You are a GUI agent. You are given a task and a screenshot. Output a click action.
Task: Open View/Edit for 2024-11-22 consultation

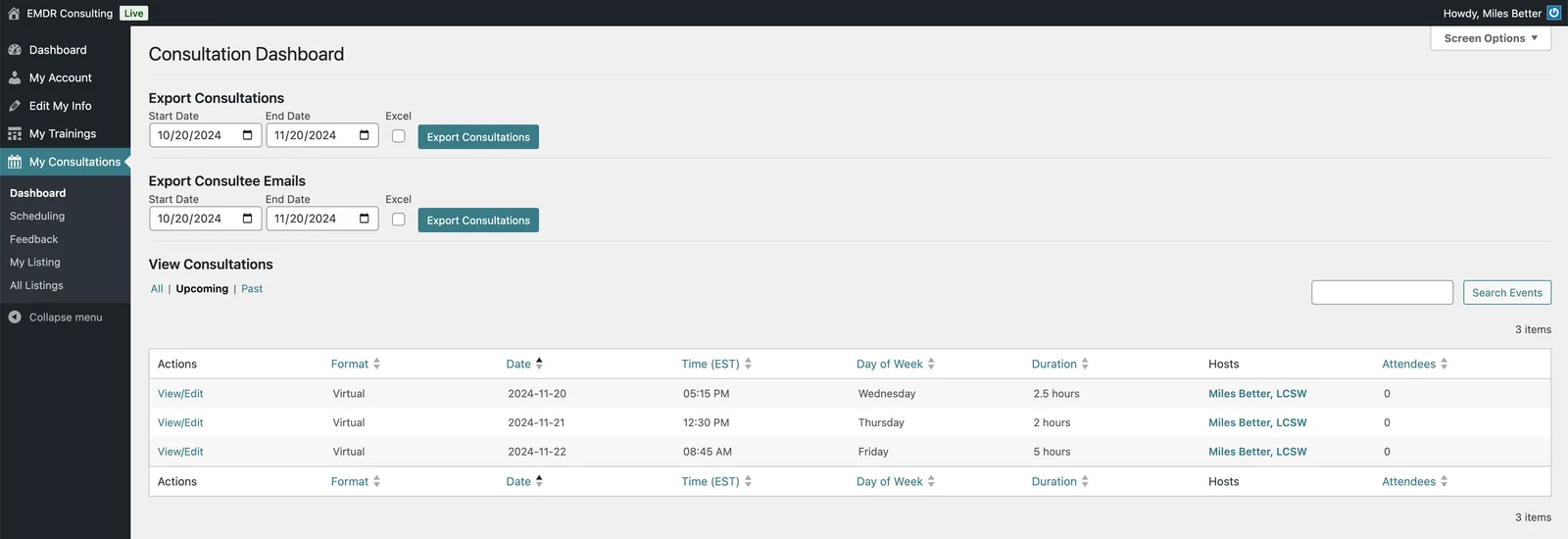pos(180,452)
